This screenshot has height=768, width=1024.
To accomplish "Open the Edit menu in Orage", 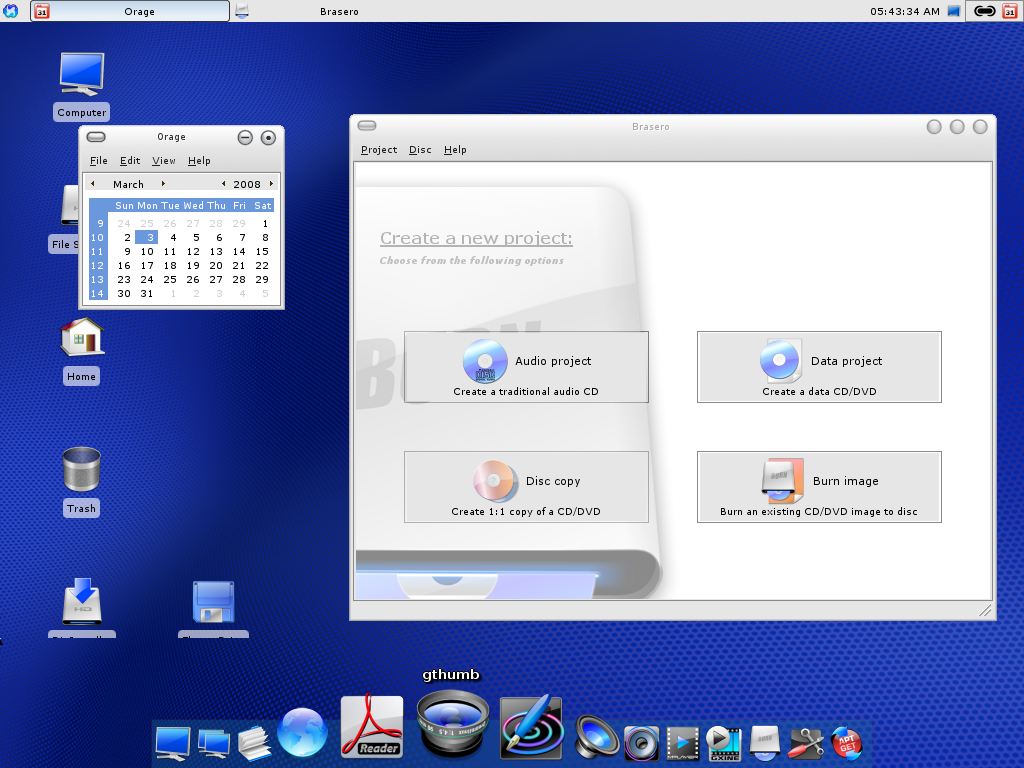I will coord(130,161).
